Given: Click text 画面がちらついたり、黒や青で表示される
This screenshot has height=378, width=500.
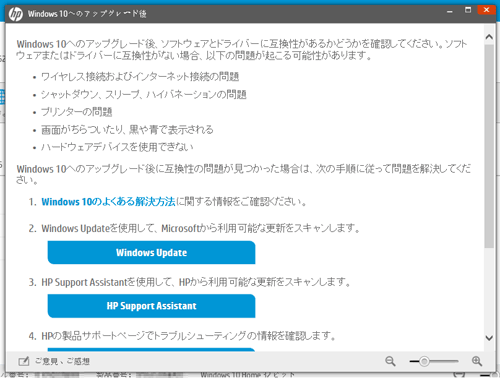Looking at the screenshot, I should tap(127, 130).
